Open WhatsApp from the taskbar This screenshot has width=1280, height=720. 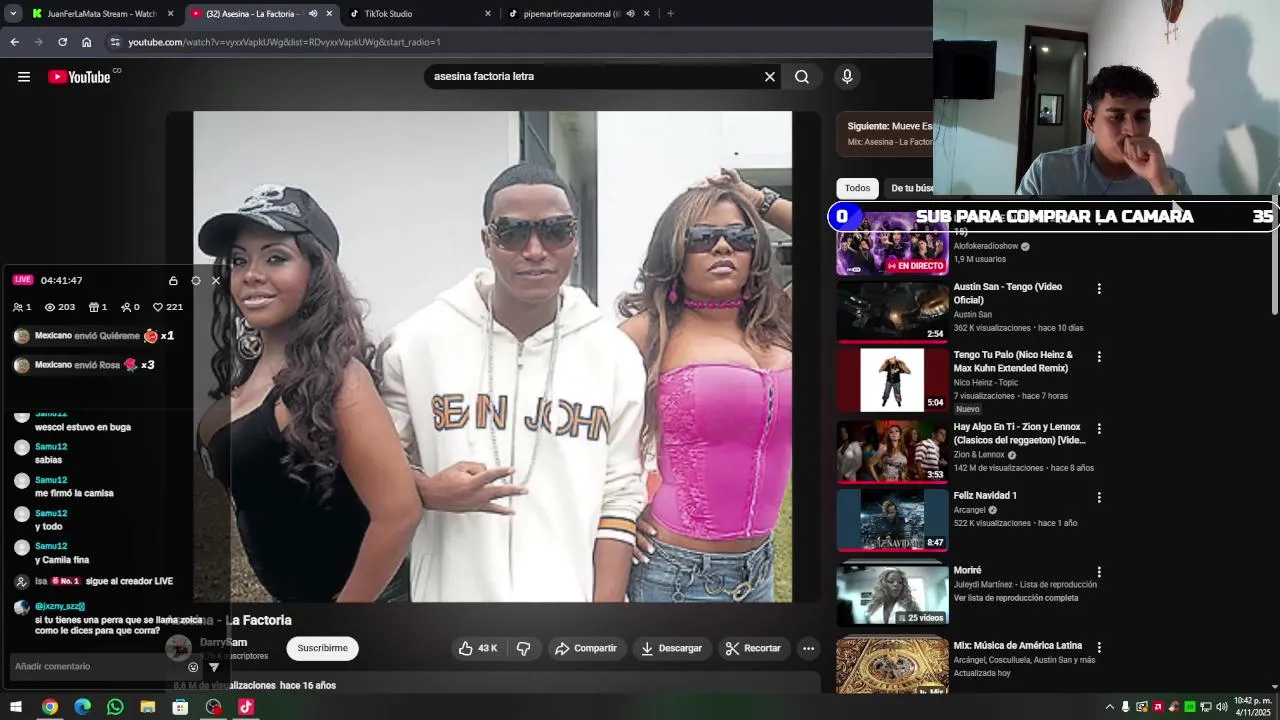tap(115, 707)
